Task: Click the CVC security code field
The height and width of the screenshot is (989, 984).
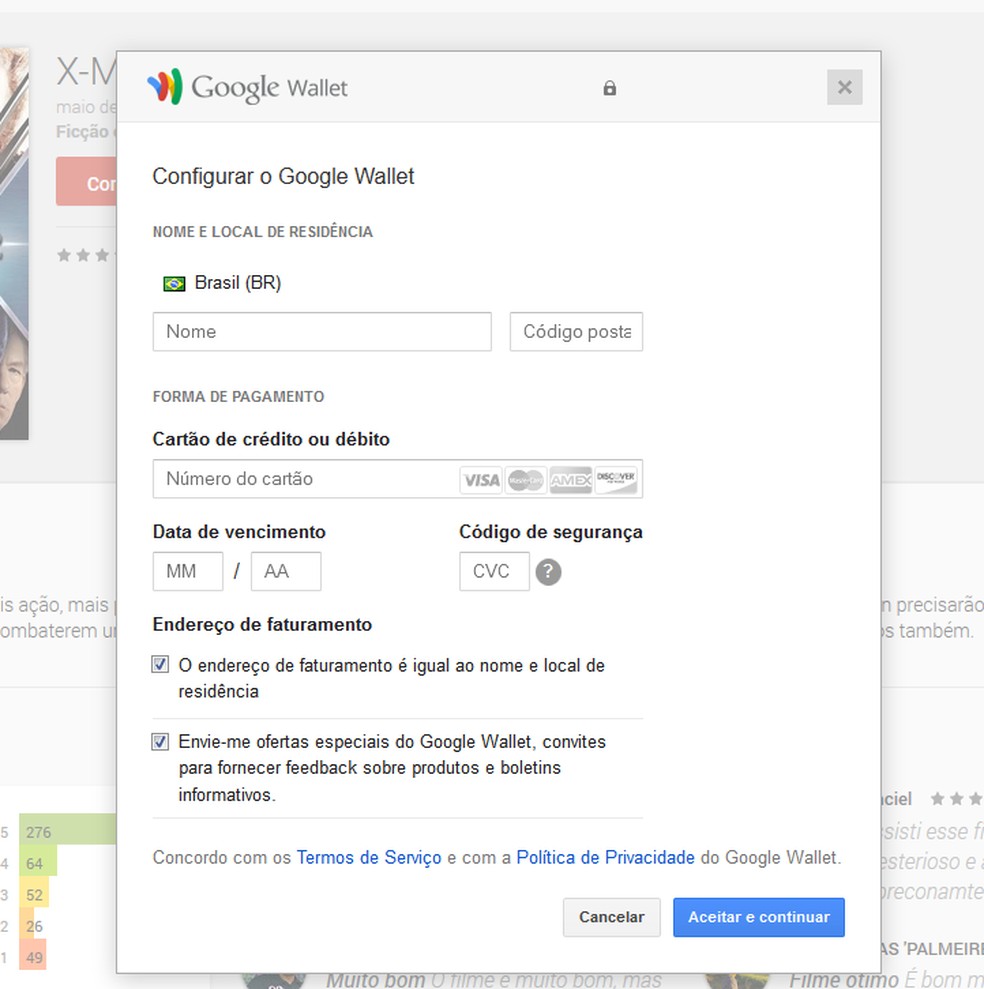Action: click(x=495, y=571)
